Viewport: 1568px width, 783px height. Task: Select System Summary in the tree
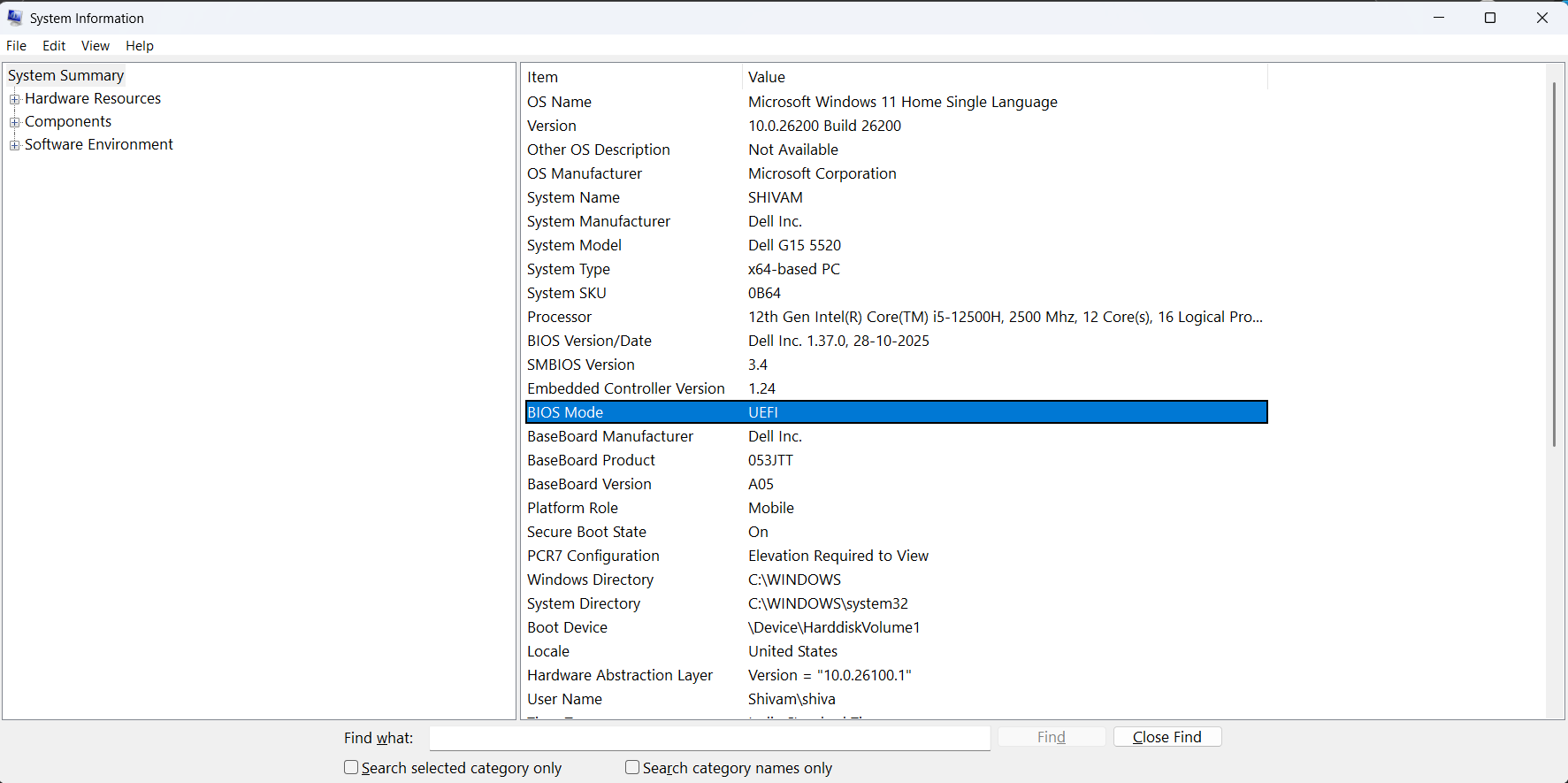(x=65, y=75)
